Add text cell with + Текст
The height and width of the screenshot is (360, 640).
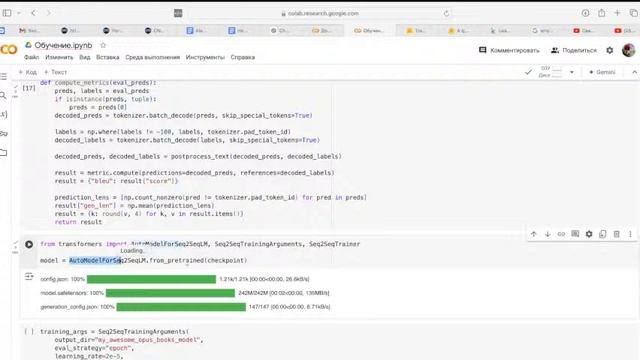click(55, 72)
